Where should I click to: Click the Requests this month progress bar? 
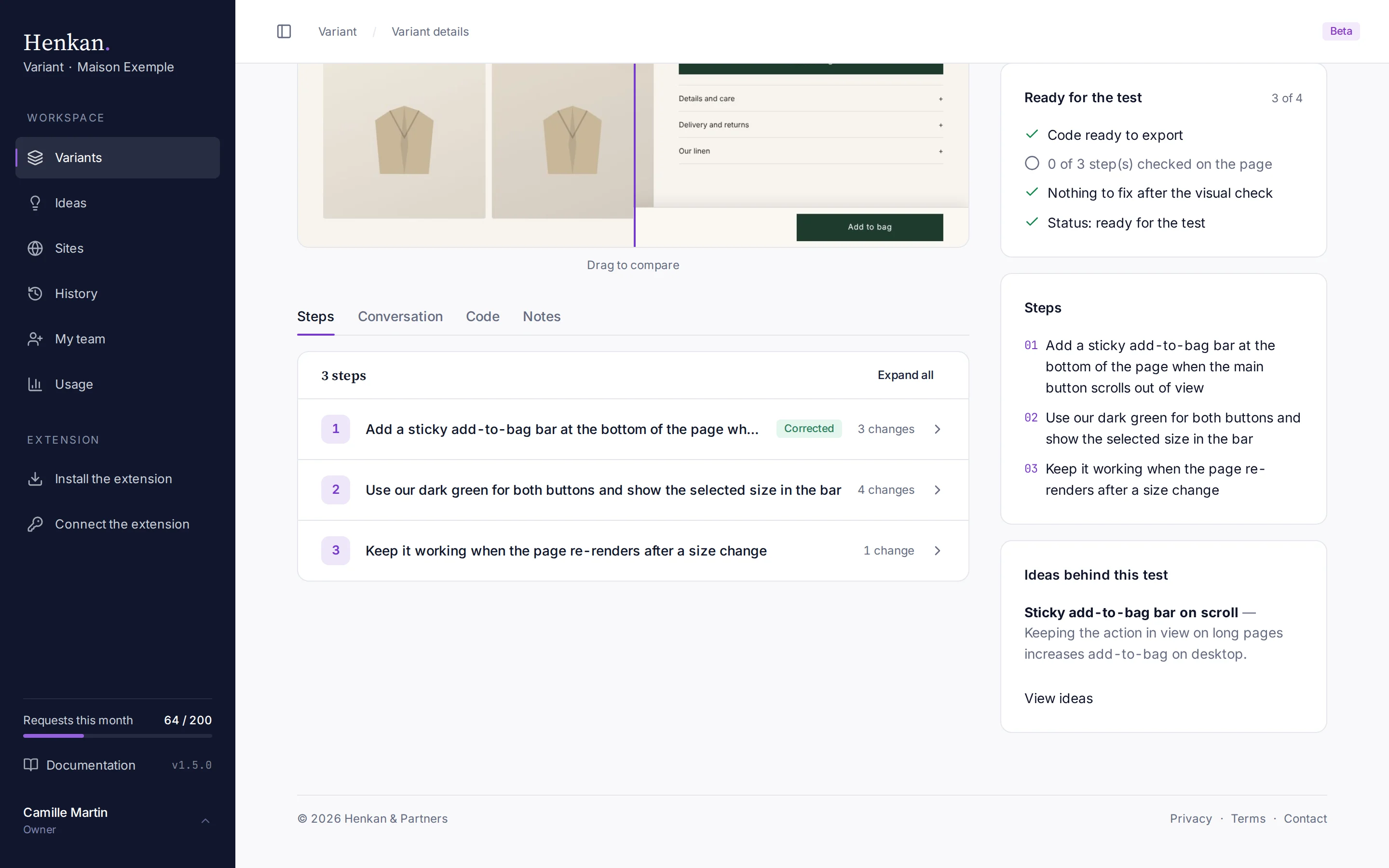click(x=118, y=736)
